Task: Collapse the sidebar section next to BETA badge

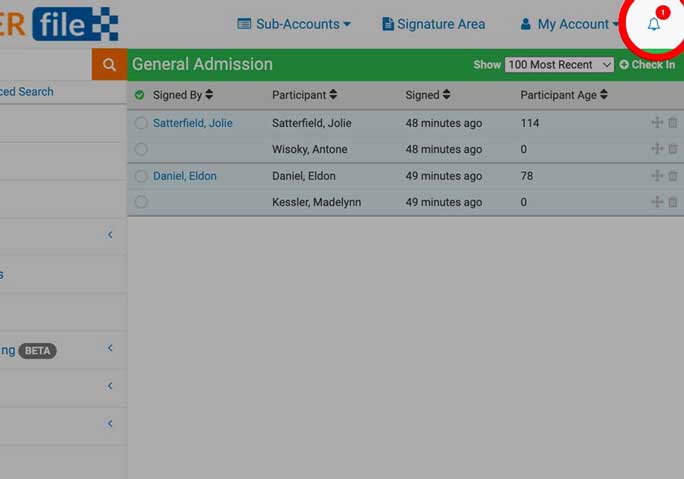Action: (x=110, y=349)
